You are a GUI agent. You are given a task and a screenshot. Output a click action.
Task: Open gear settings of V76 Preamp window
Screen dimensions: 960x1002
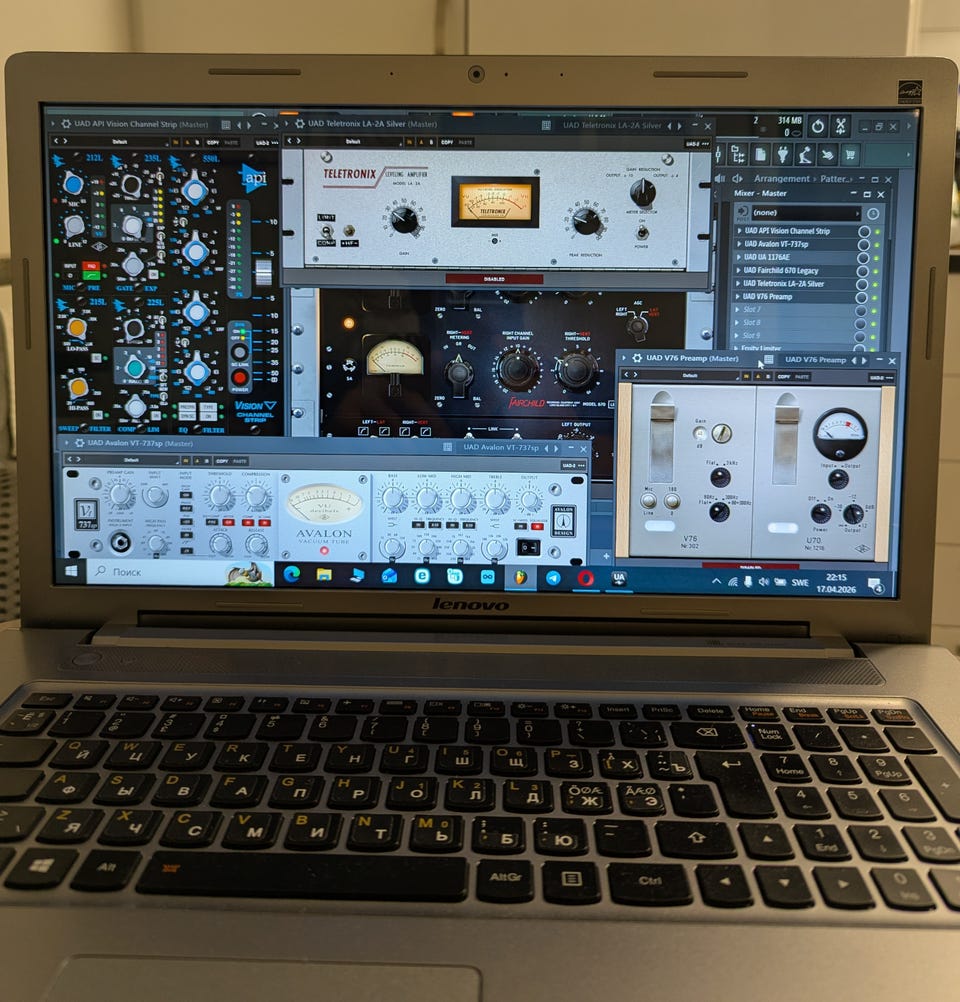(637, 358)
